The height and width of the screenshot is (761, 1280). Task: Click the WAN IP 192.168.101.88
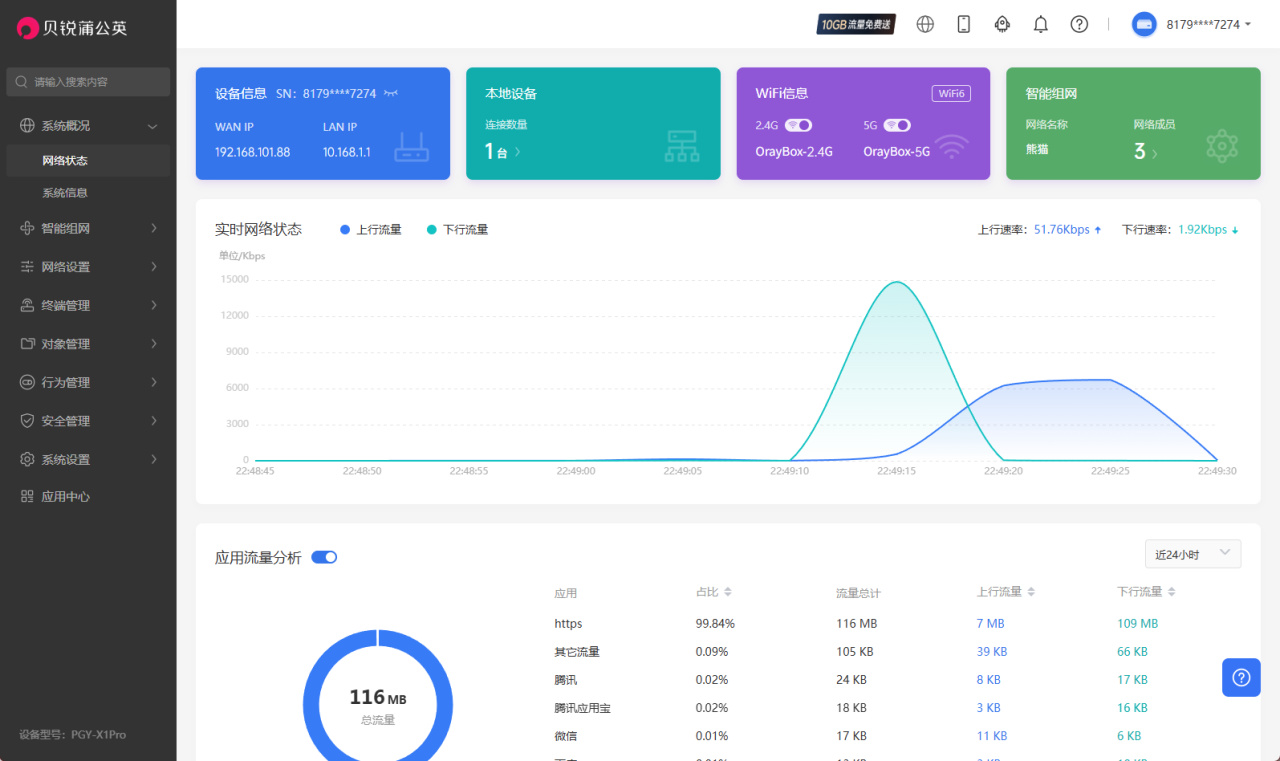click(252, 152)
